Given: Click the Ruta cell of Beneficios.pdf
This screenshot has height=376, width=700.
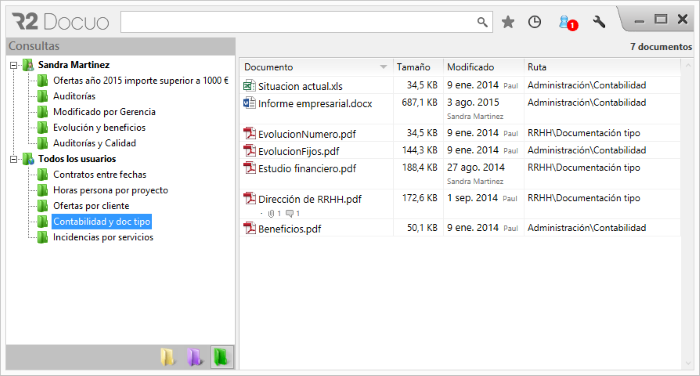Looking at the screenshot, I should pos(587,227).
